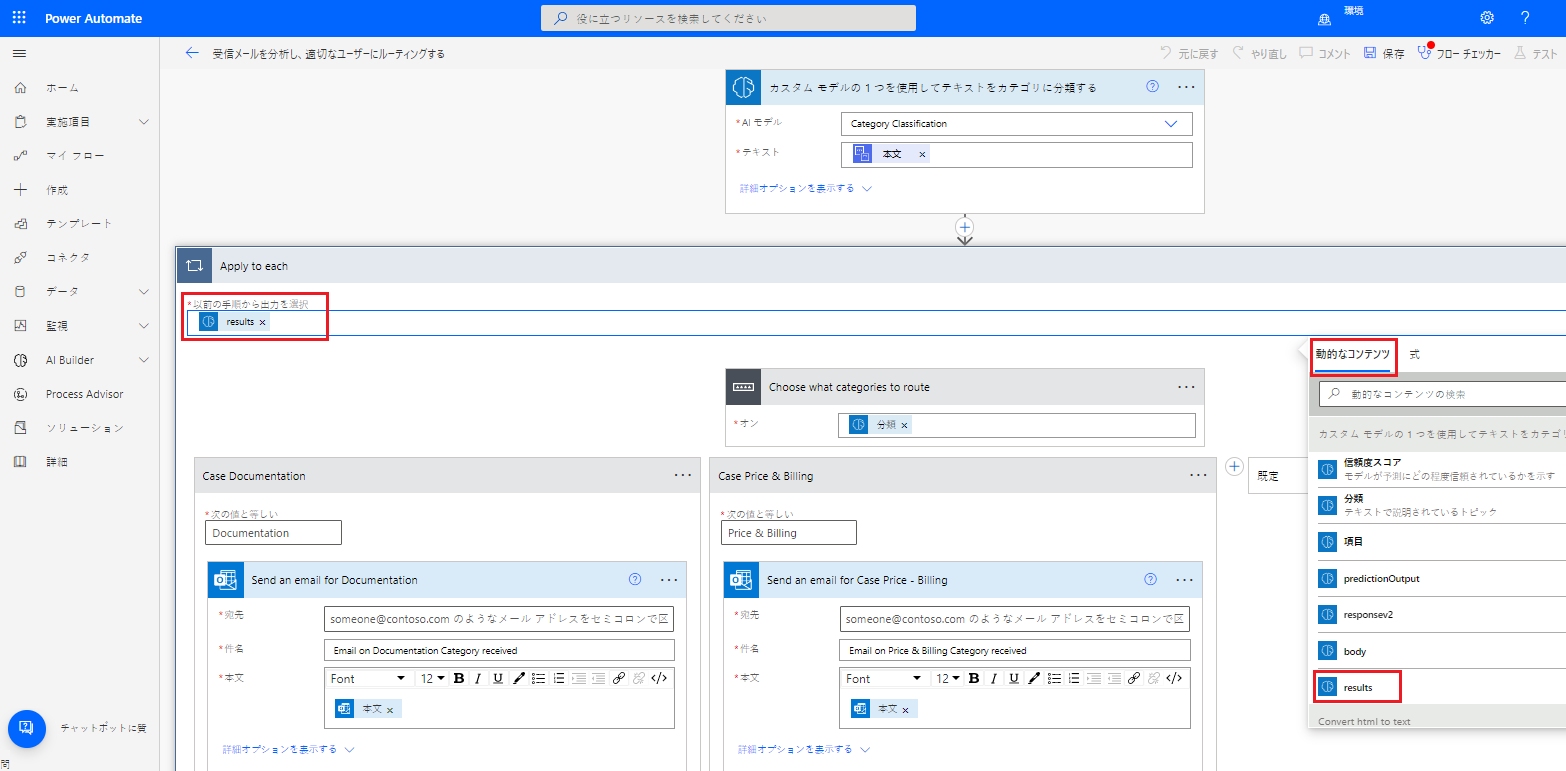Viewport: 1566px width, 771px height.
Task: Insert a bulleted list in the Documentation email
Action: [x=539, y=679]
